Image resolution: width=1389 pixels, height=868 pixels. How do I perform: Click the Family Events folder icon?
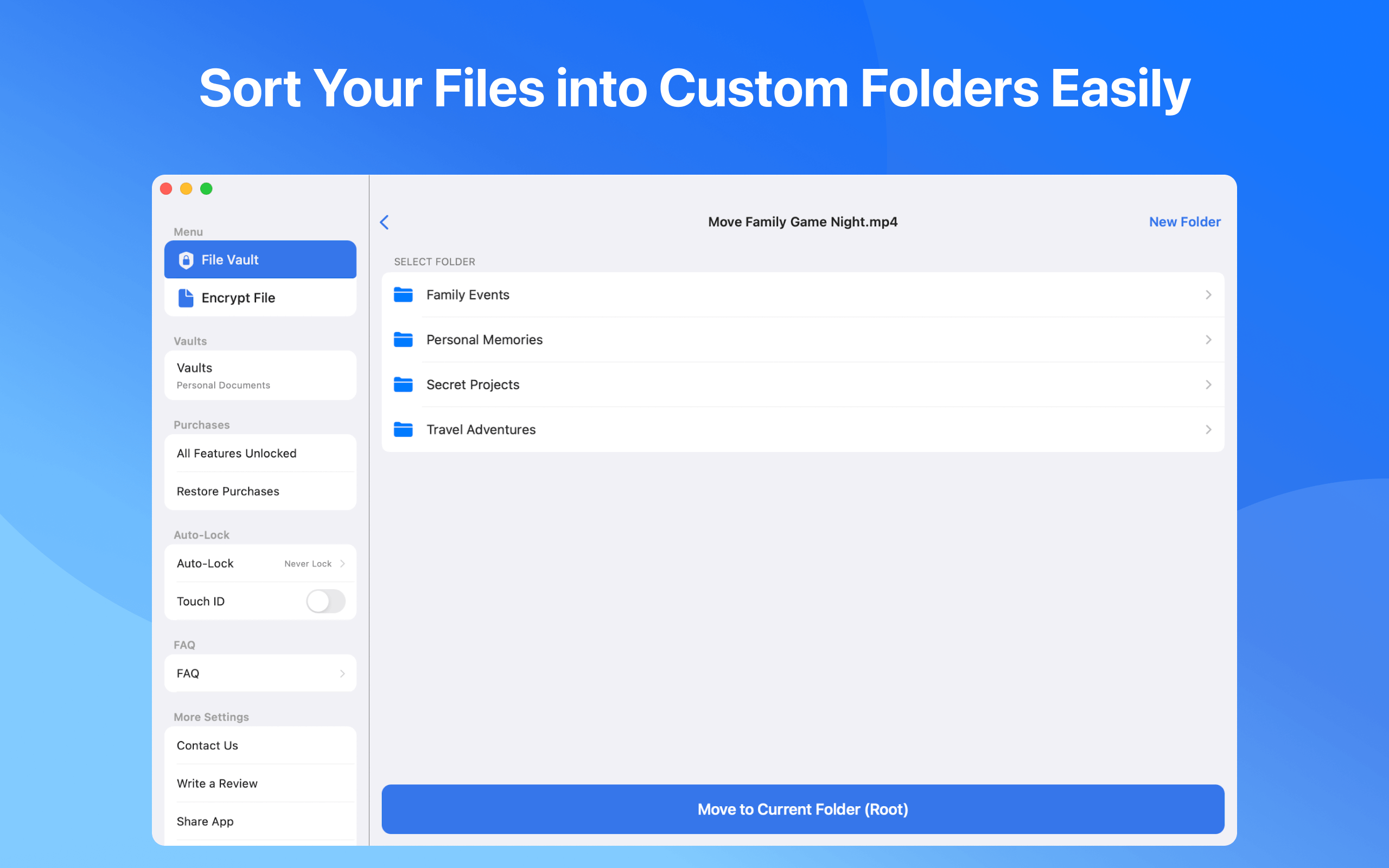click(403, 295)
